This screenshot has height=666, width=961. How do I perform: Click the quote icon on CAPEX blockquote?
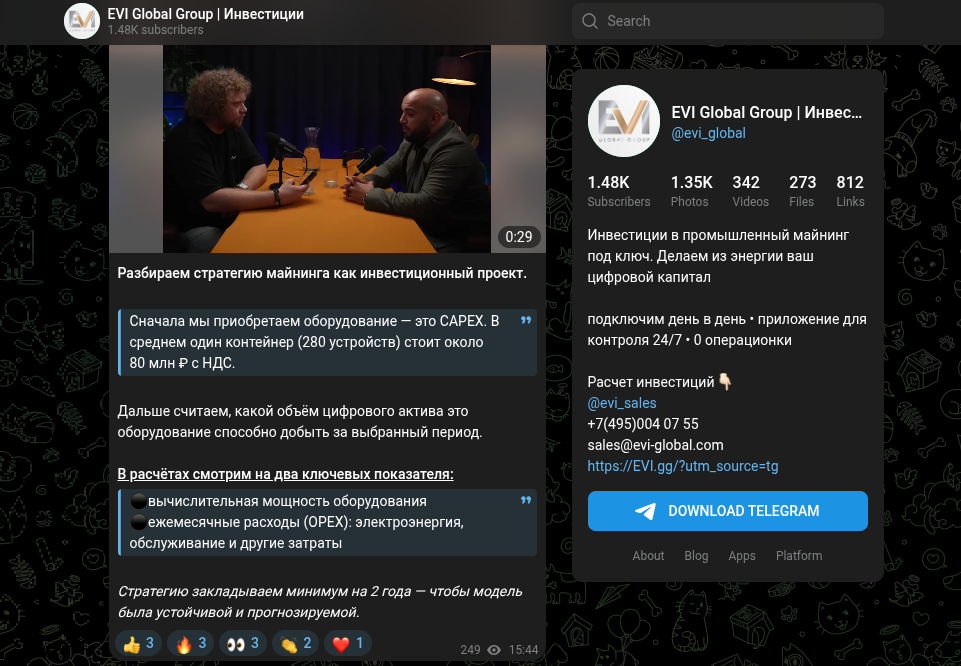click(526, 320)
